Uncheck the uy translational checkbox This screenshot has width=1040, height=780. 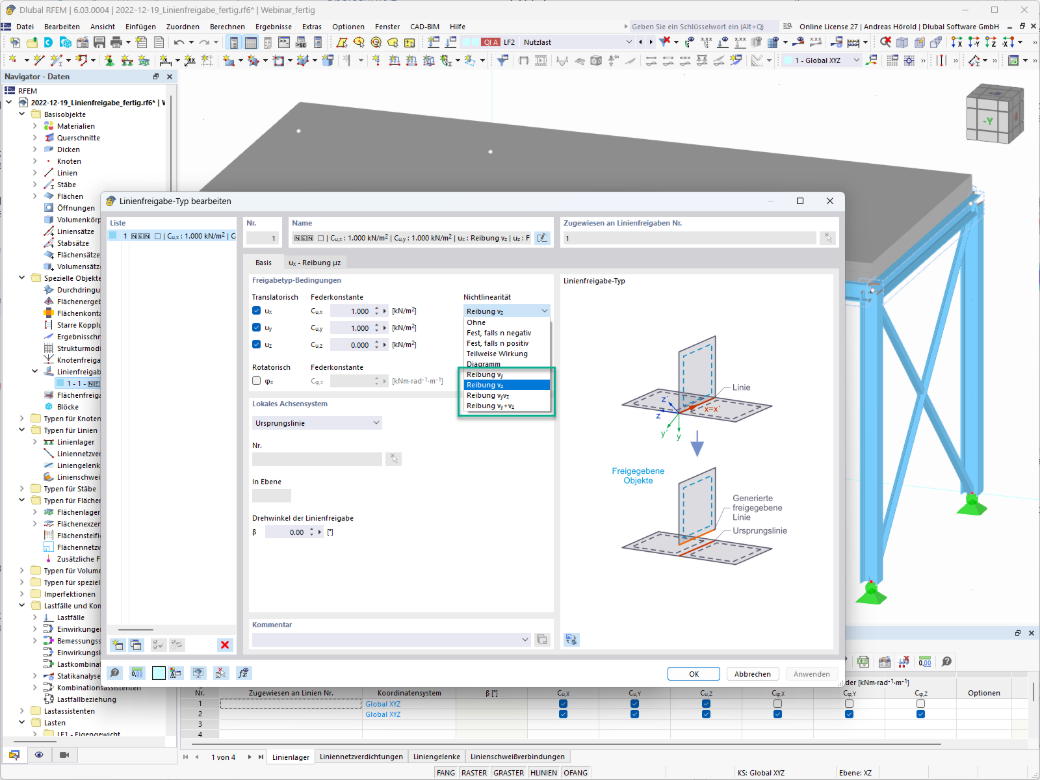coord(257,328)
